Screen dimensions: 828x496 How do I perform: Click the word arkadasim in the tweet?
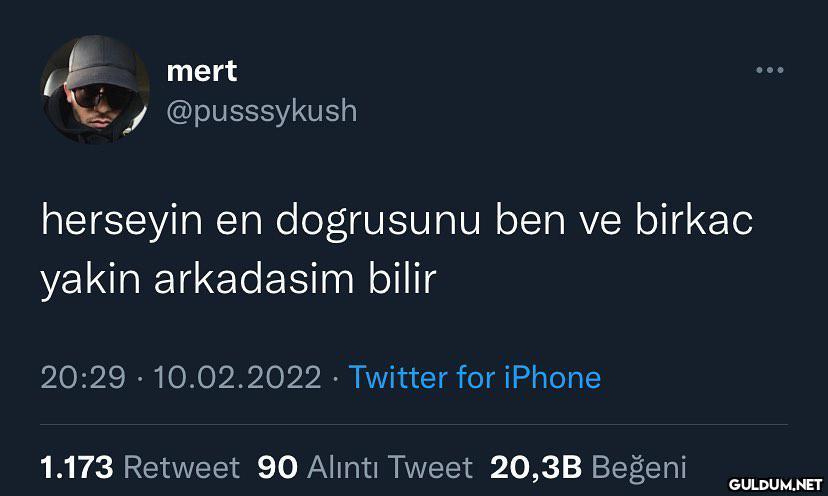coord(254,279)
